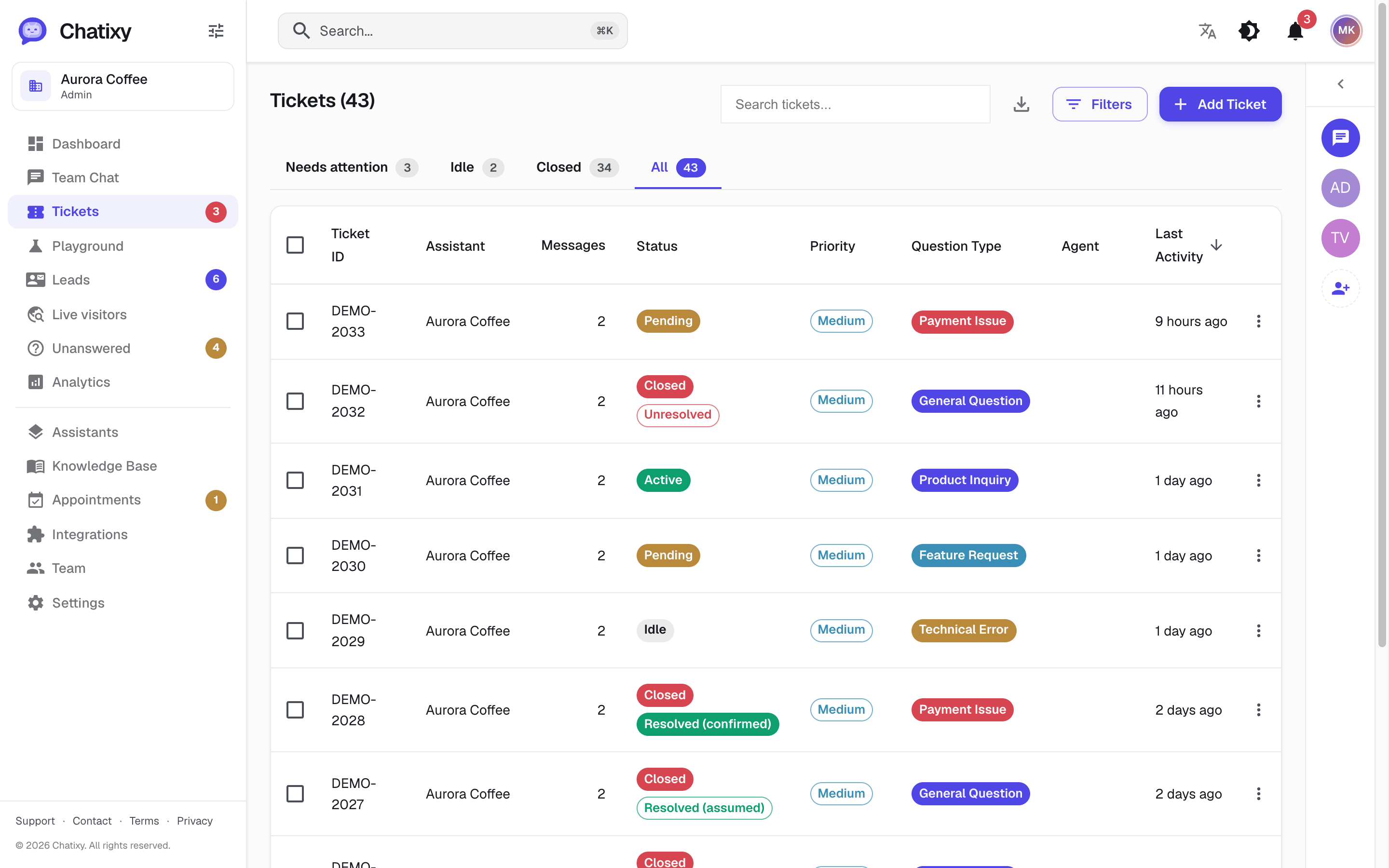Open the Contact footer link
This screenshot has height=868, width=1389.
[92, 820]
